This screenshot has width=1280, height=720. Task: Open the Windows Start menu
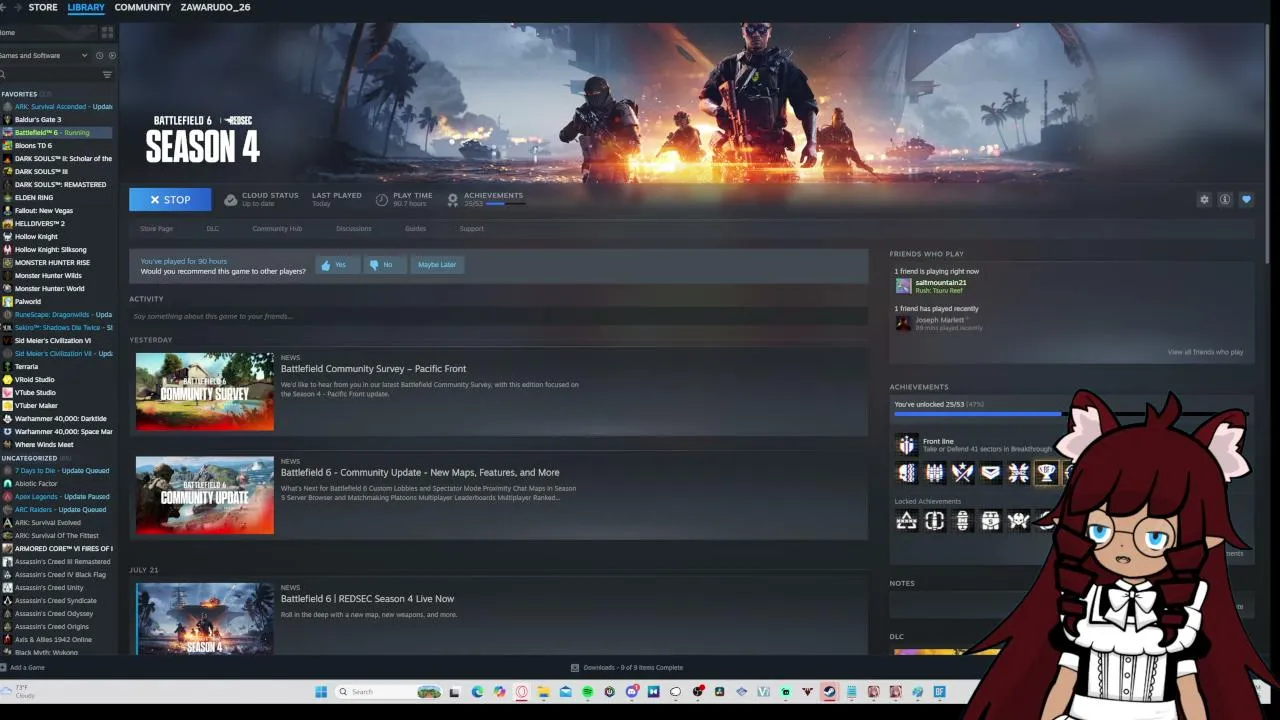pos(321,692)
